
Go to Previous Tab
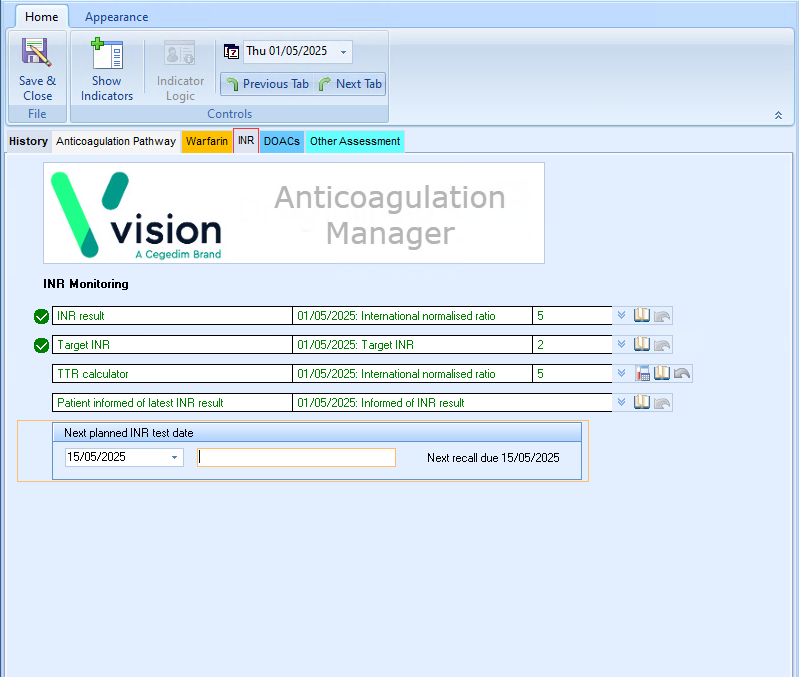point(268,84)
